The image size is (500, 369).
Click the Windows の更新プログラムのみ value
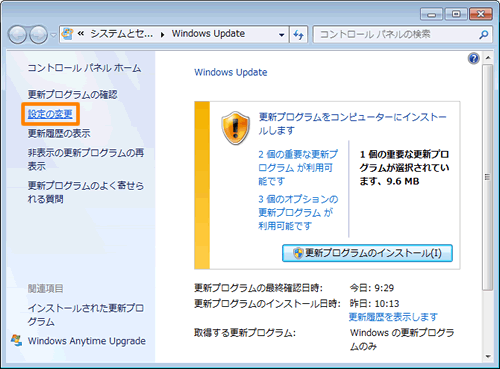[x=402, y=339]
